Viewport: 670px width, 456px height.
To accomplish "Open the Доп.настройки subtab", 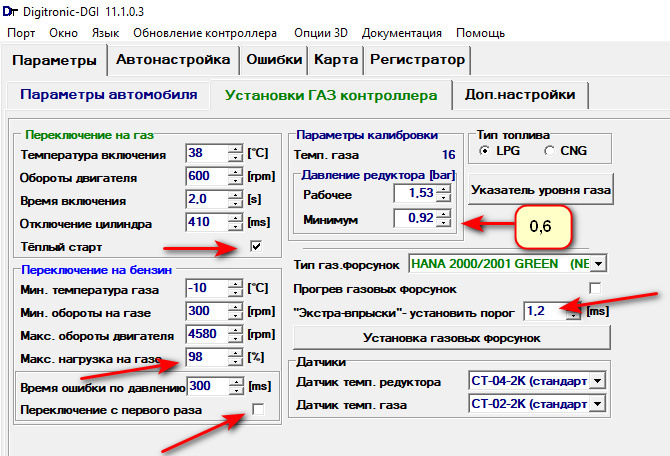I will (520, 94).
